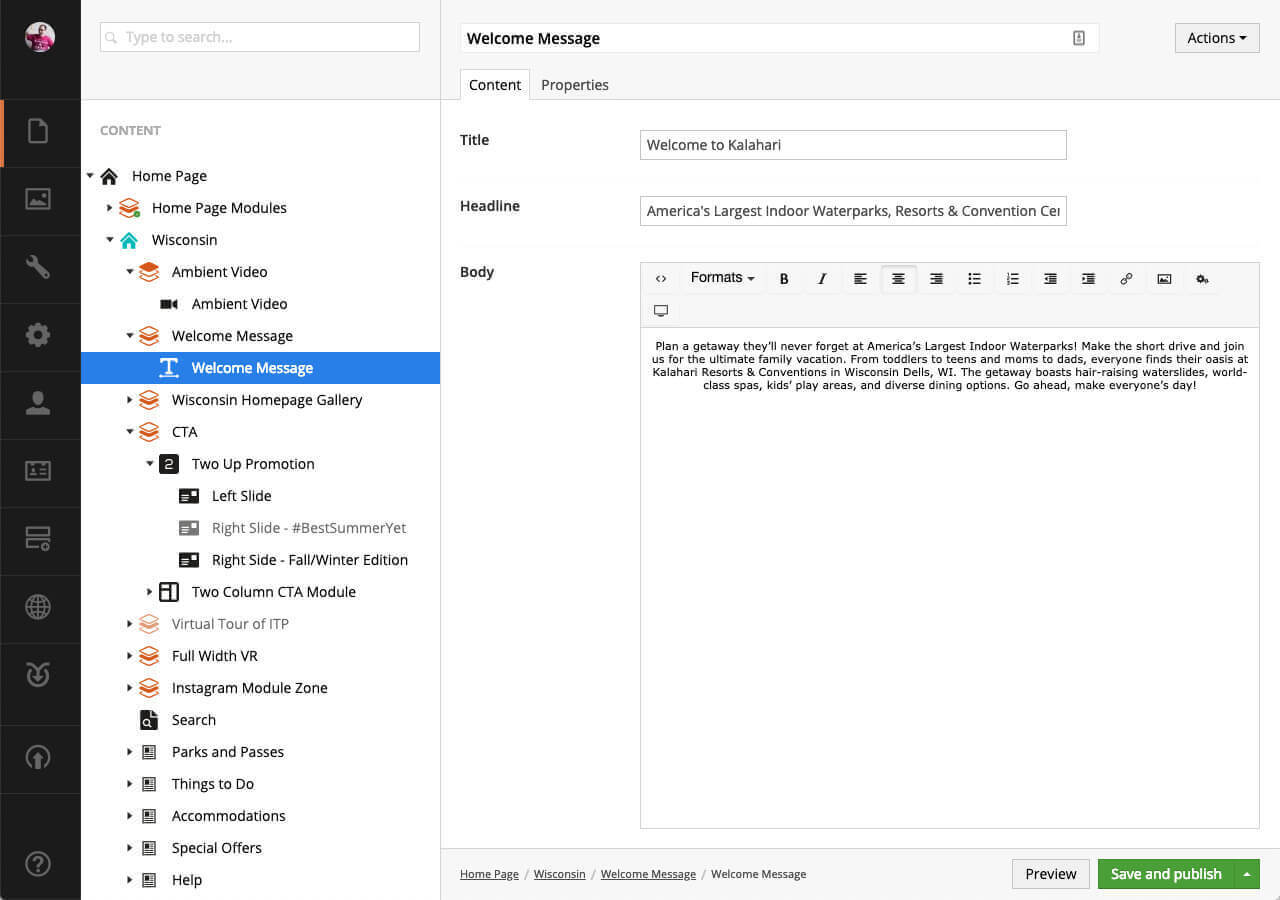Viewport: 1280px width, 900px height.
Task: Select Virtual Tour of ITP item
Action: tap(230, 624)
